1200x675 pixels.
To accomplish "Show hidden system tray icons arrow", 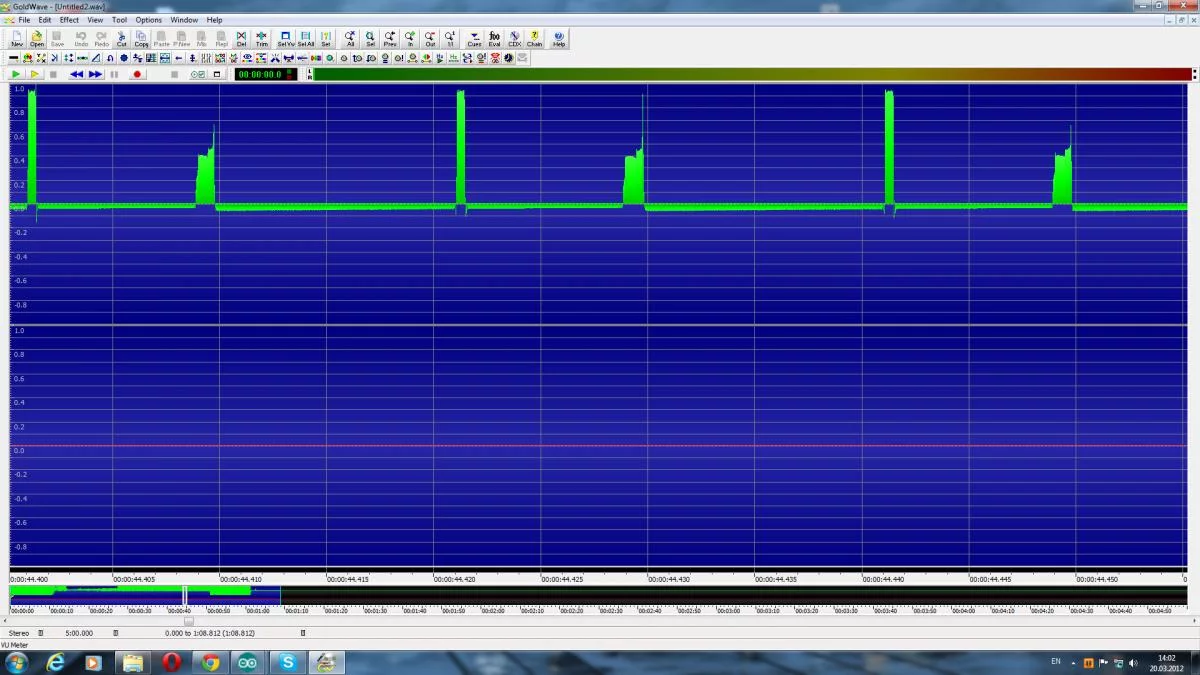I will pos(1073,662).
